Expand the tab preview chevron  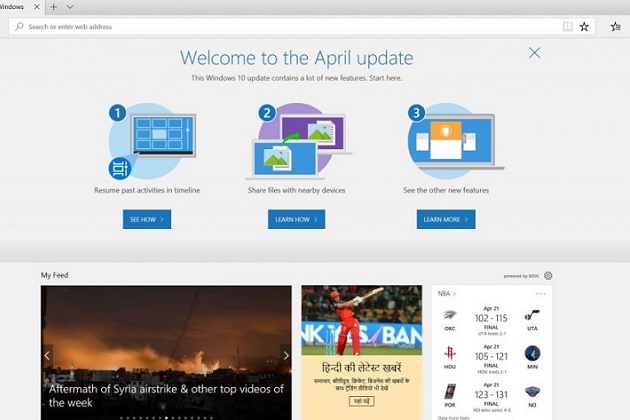coord(69,7)
